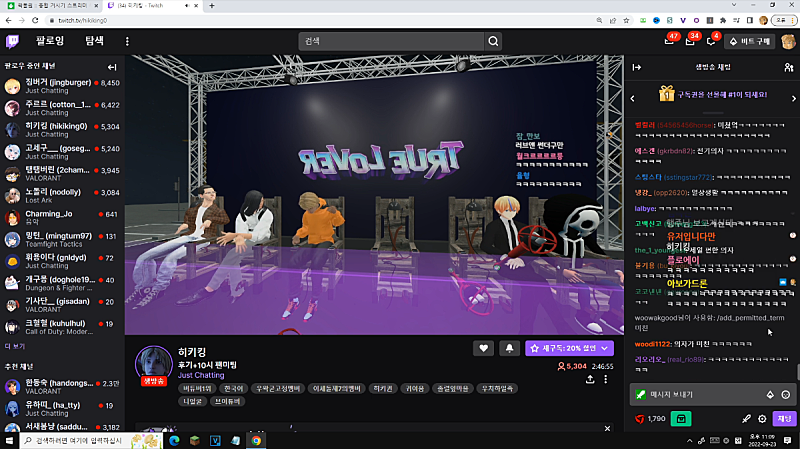Open whispers icon with 4 badge

click(x=712, y=41)
